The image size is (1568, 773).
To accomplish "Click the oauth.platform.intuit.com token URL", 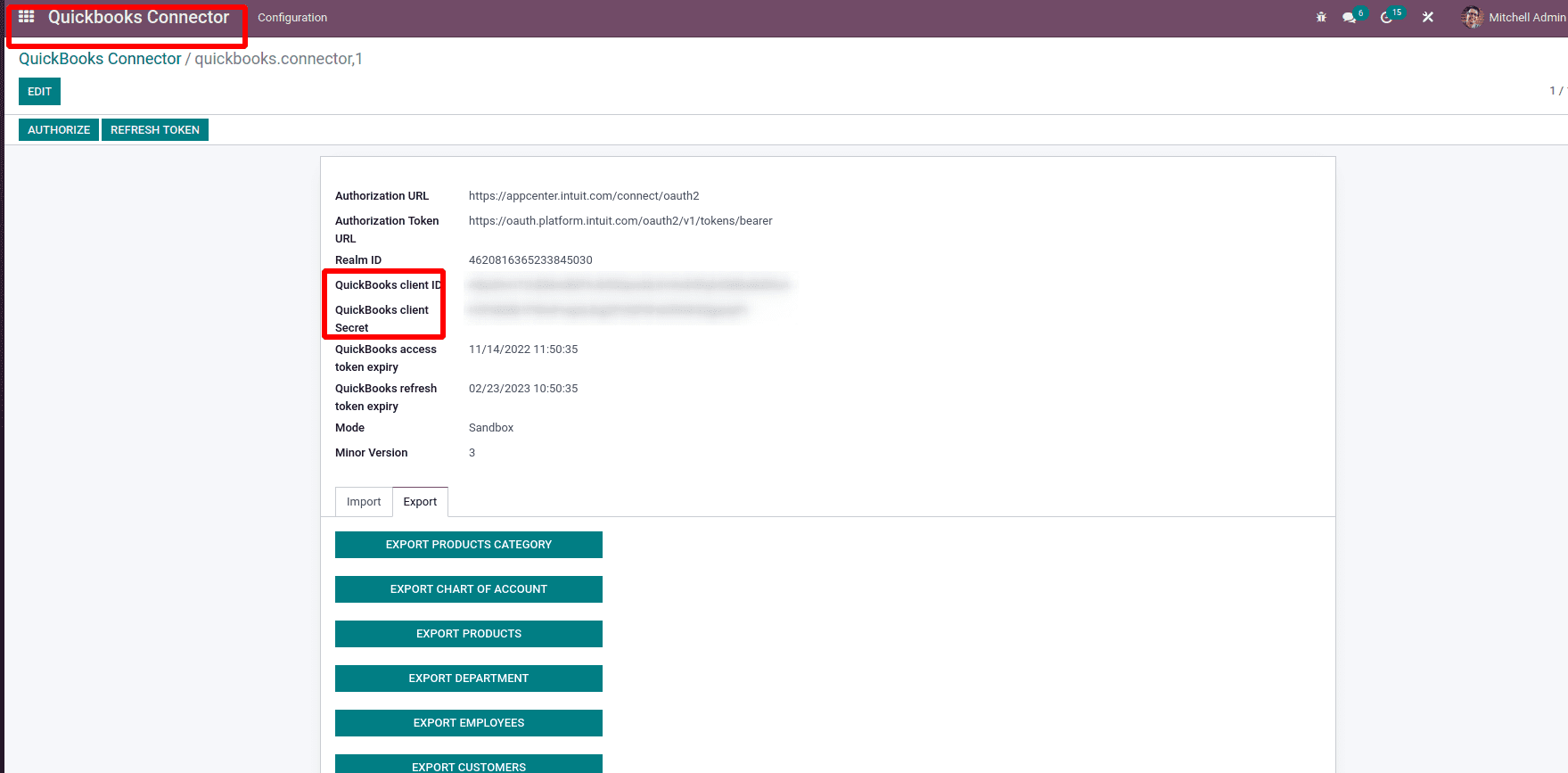I will tap(620, 221).
